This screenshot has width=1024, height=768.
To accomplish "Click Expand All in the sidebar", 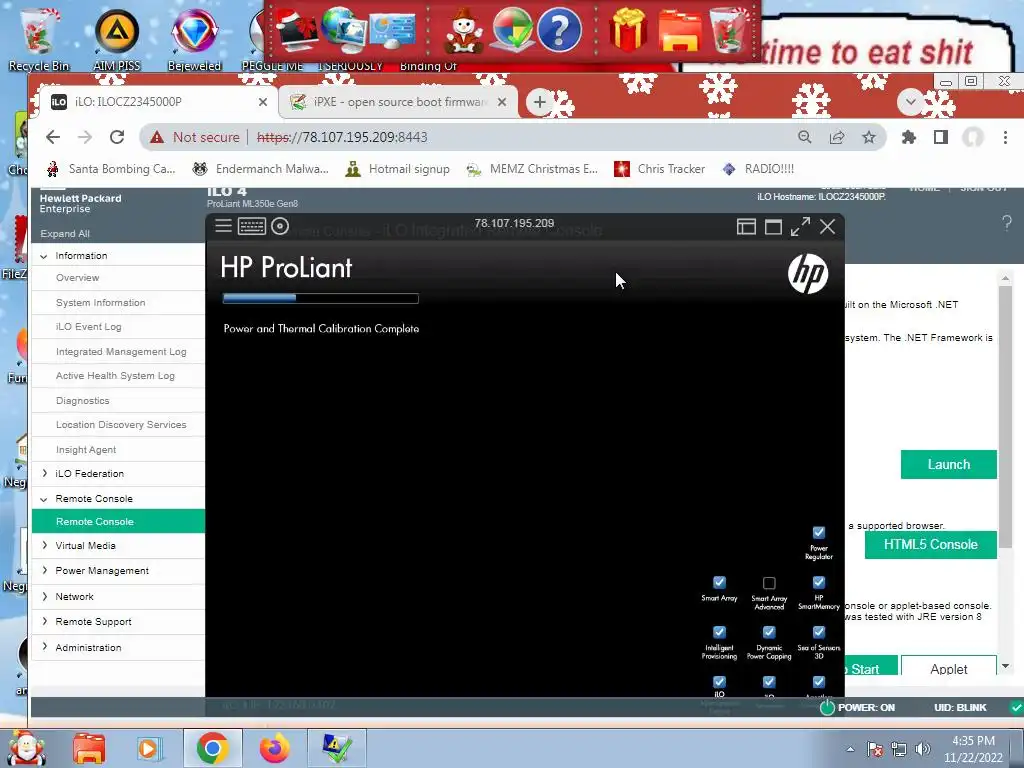I will (65, 234).
